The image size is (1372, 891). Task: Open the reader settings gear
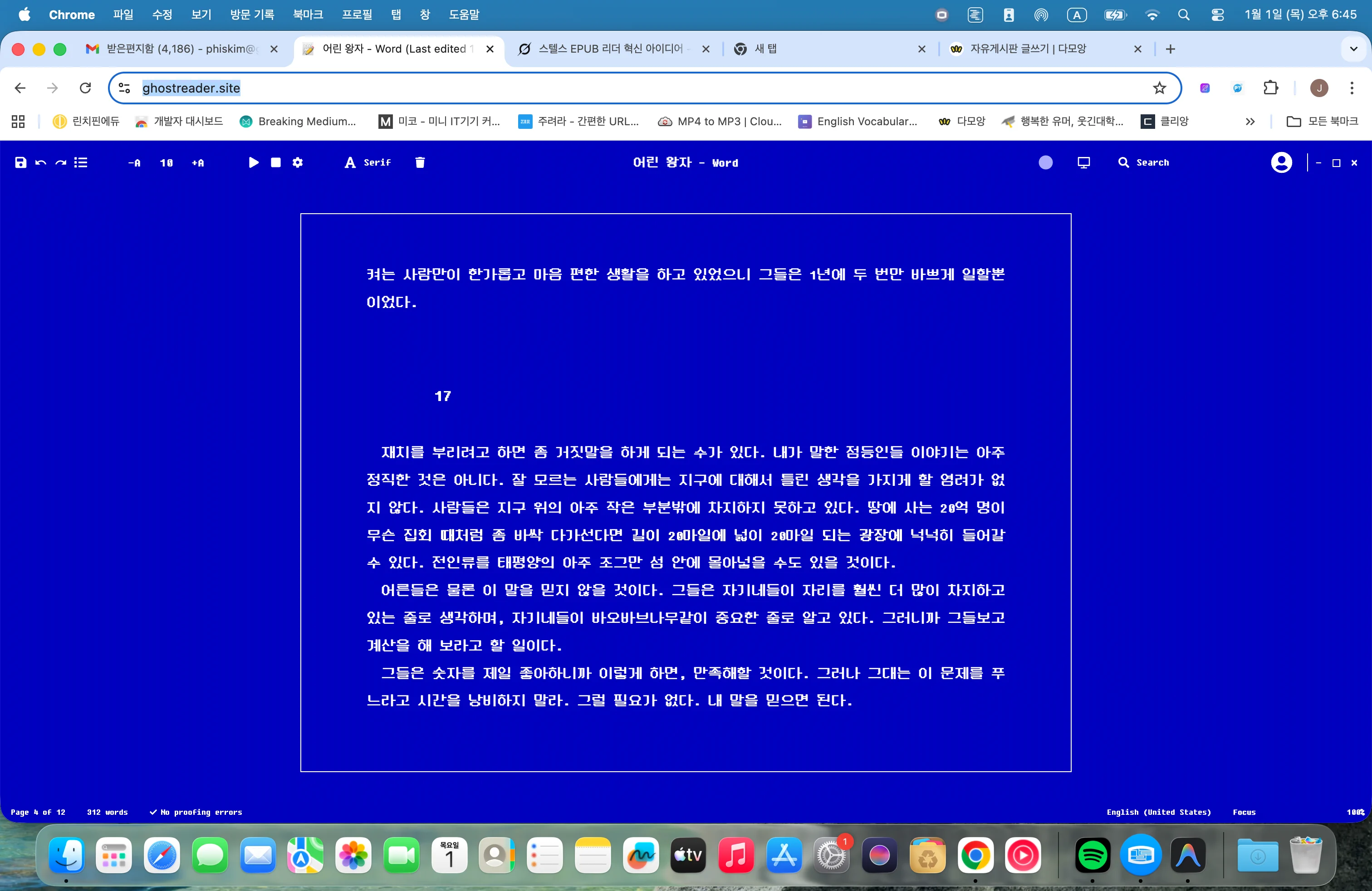click(298, 162)
